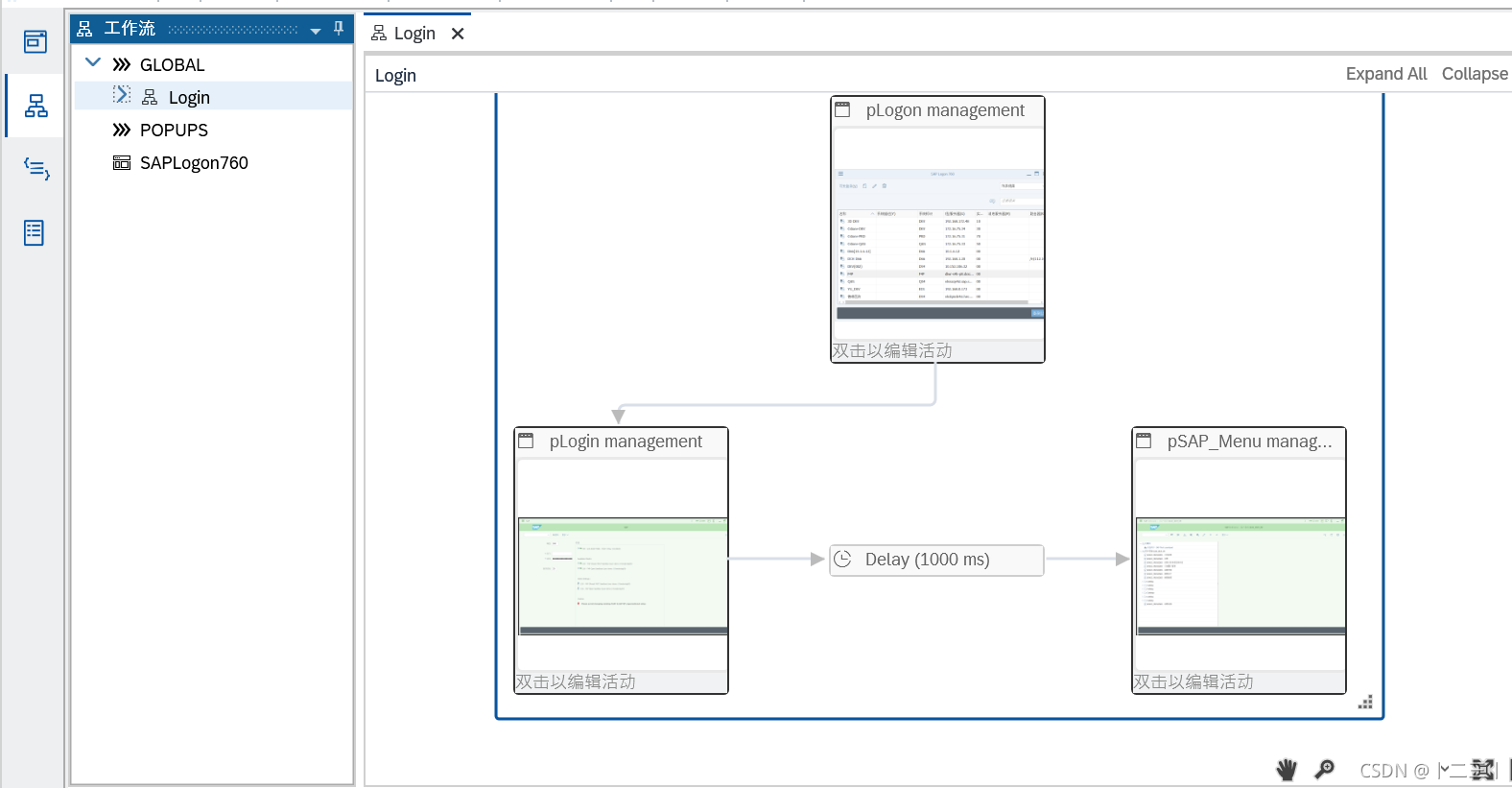The image size is (1512, 788).
Task: Click the page icon of pLogon management
Action: pyautogui.click(x=842, y=110)
